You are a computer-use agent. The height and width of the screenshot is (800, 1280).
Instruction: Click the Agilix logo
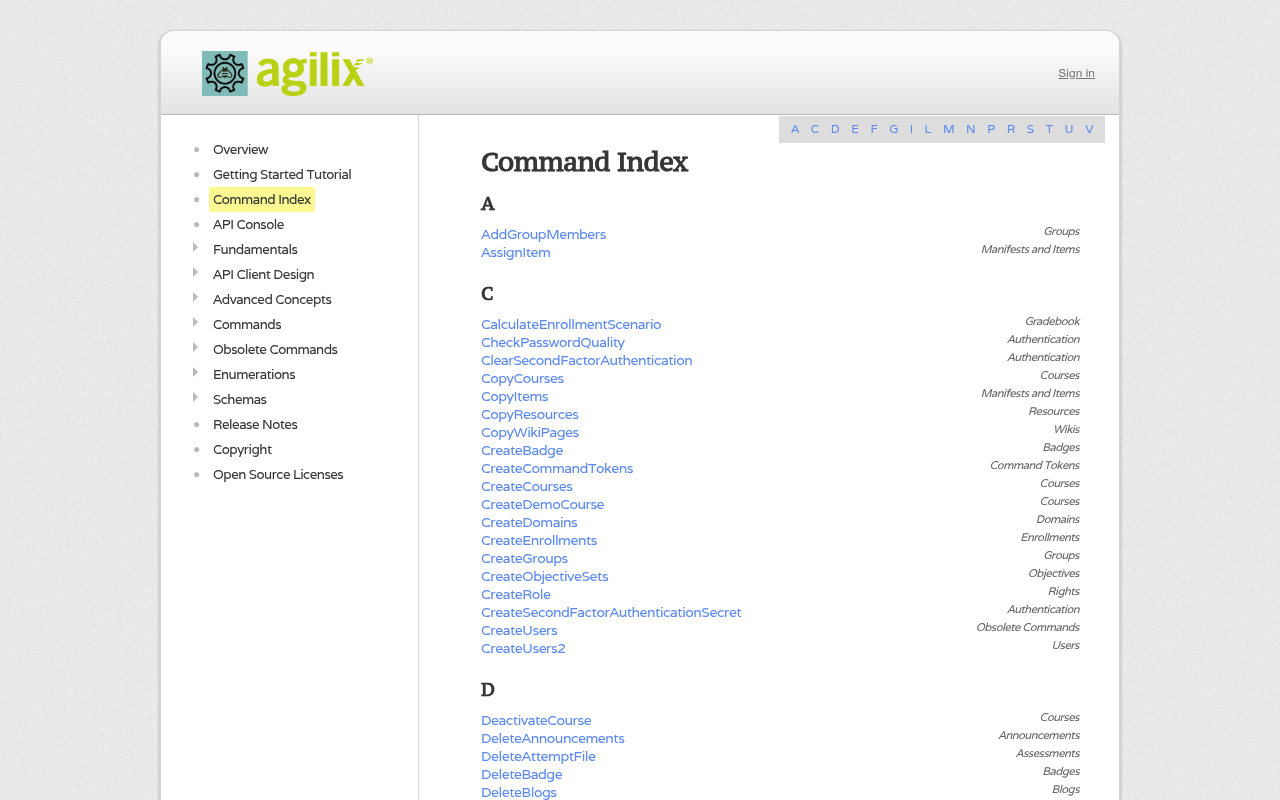tap(287, 74)
